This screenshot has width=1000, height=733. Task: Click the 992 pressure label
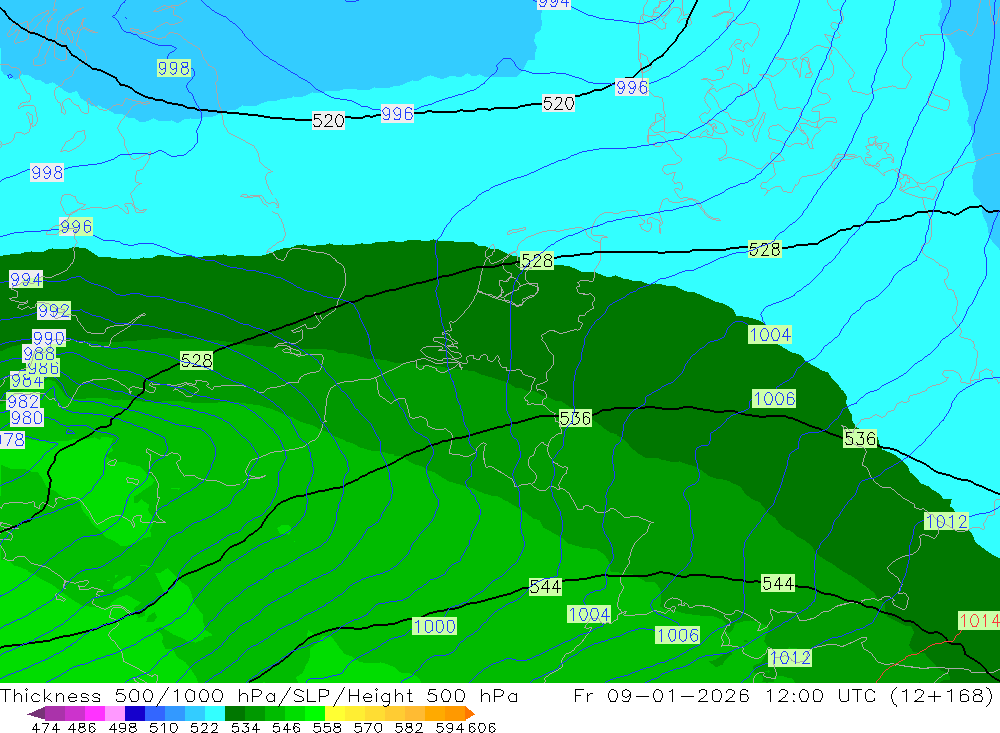pyautogui.click(x=54, y=311)
